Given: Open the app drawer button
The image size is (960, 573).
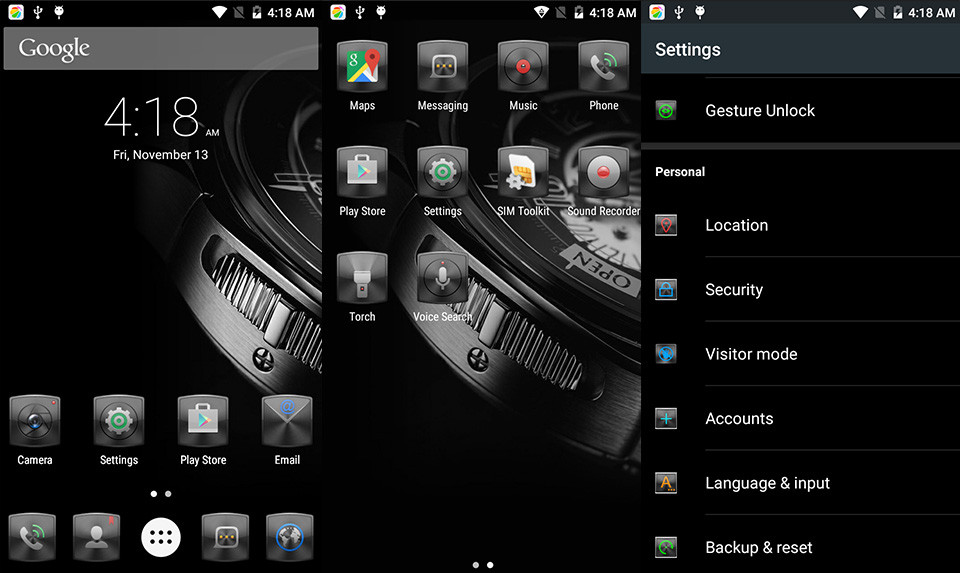Looking at the screenshot, I should (161, 537).
